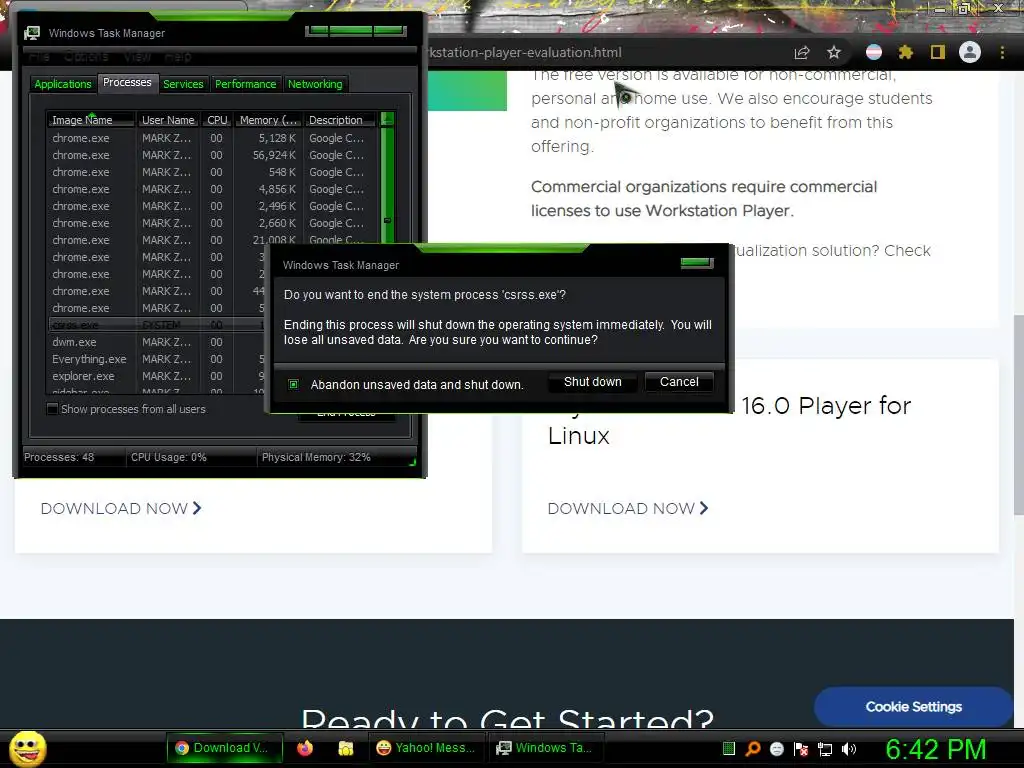Click Processes: 48 in status bar
Image resolution: width=1024 pixels, height=768 pixels.
pos(59,457)
